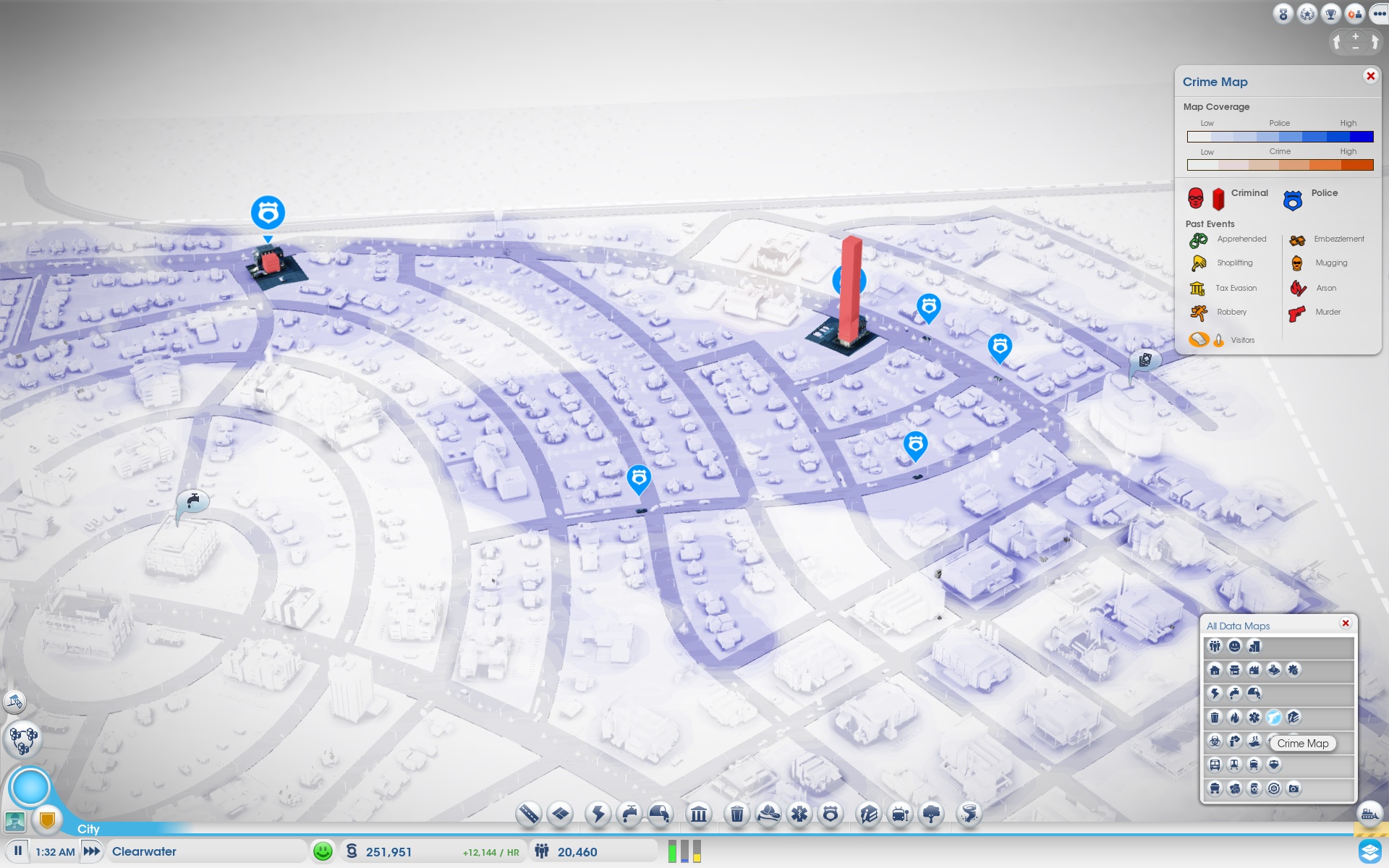Viewport: 1389px width, 868px height.
Task: Show the Education book data map
Action: click(x=1294, y=718)
